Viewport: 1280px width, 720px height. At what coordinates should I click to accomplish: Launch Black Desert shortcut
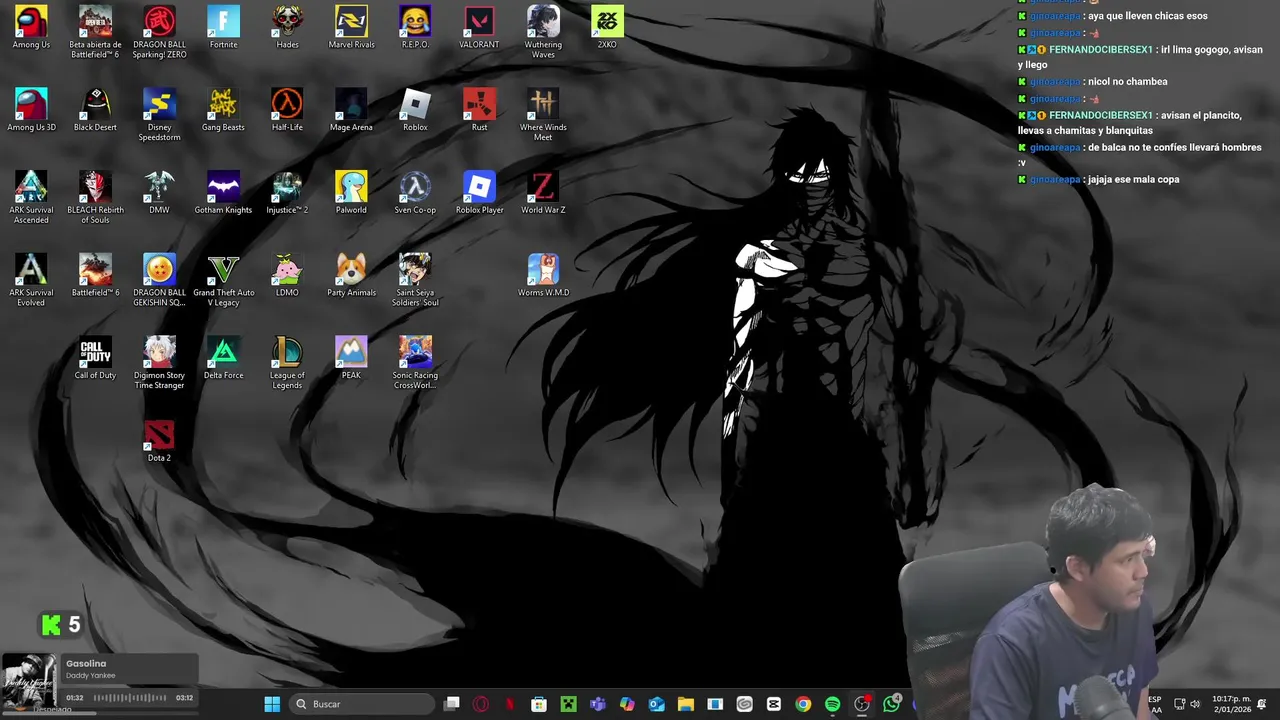pyautogui.click(x=95, y=110)
